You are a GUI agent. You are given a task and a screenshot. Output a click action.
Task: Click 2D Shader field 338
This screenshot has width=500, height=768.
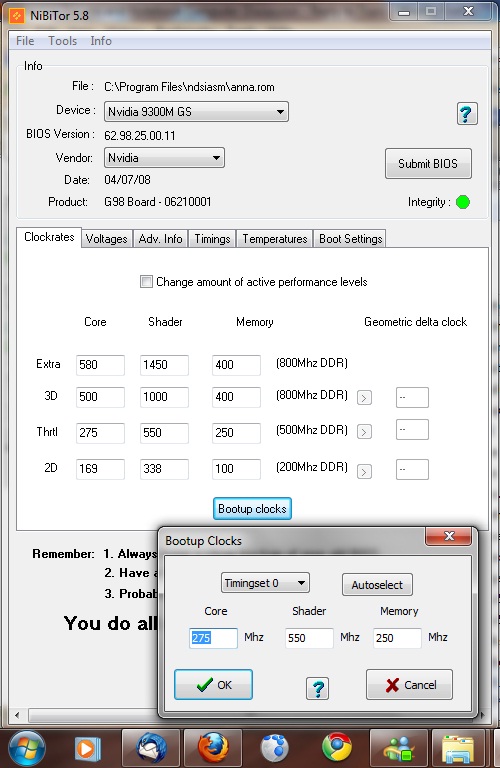(164, 469)
